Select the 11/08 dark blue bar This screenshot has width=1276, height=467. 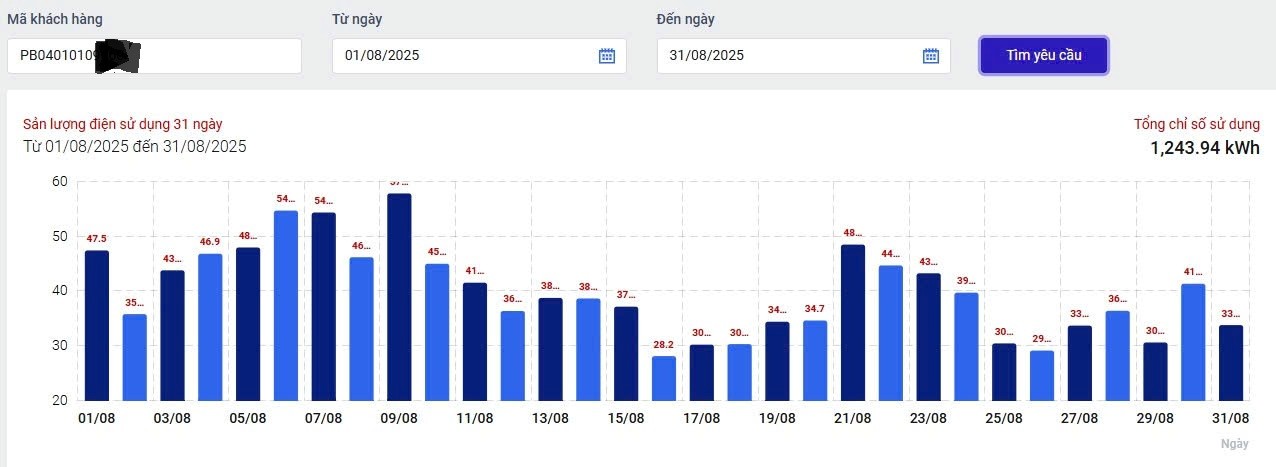(475, 342)
